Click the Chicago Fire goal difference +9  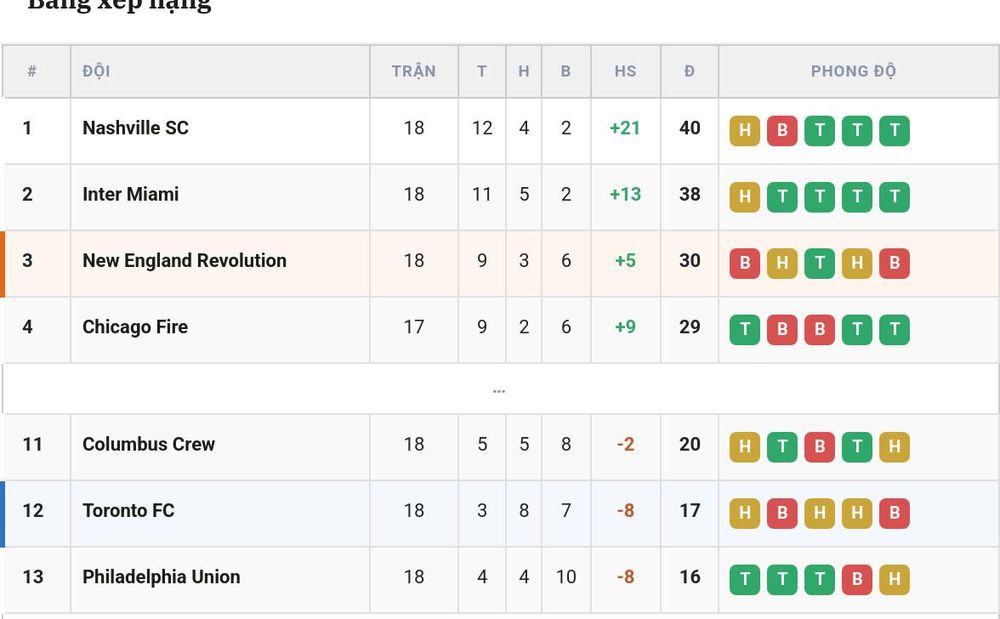625,327
